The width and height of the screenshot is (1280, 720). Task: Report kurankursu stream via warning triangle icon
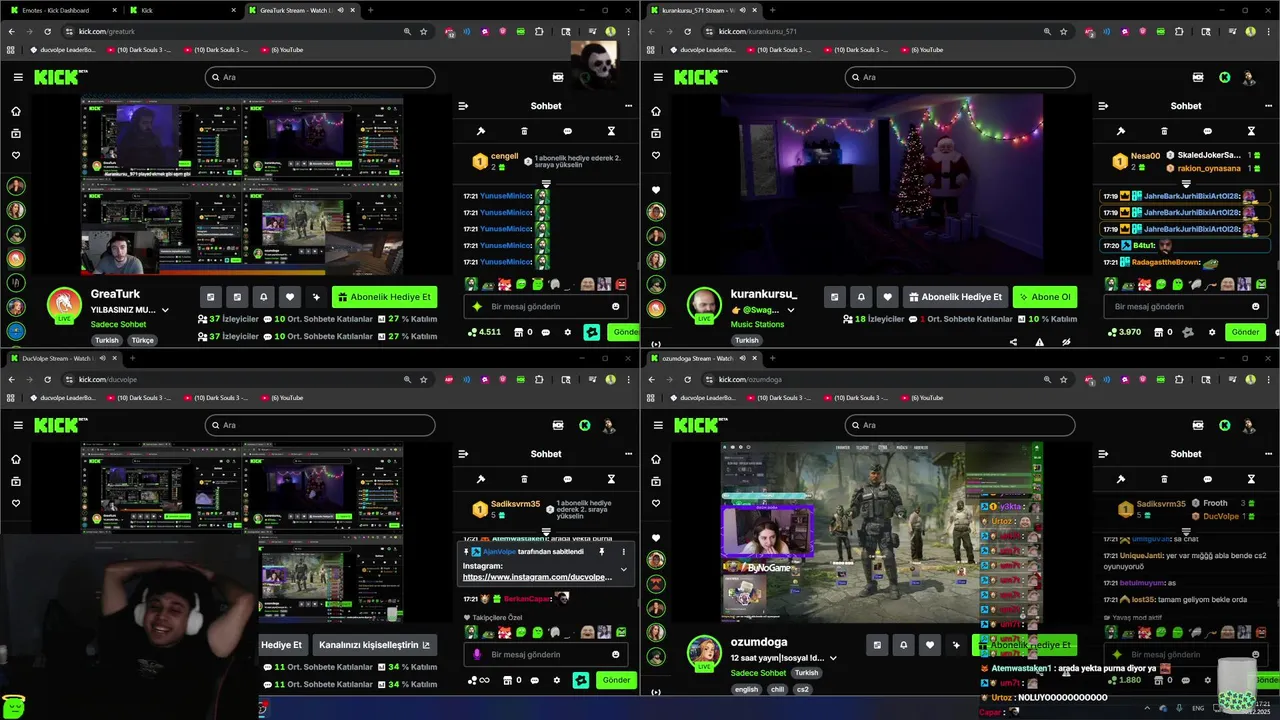[x=1040, y=341]
